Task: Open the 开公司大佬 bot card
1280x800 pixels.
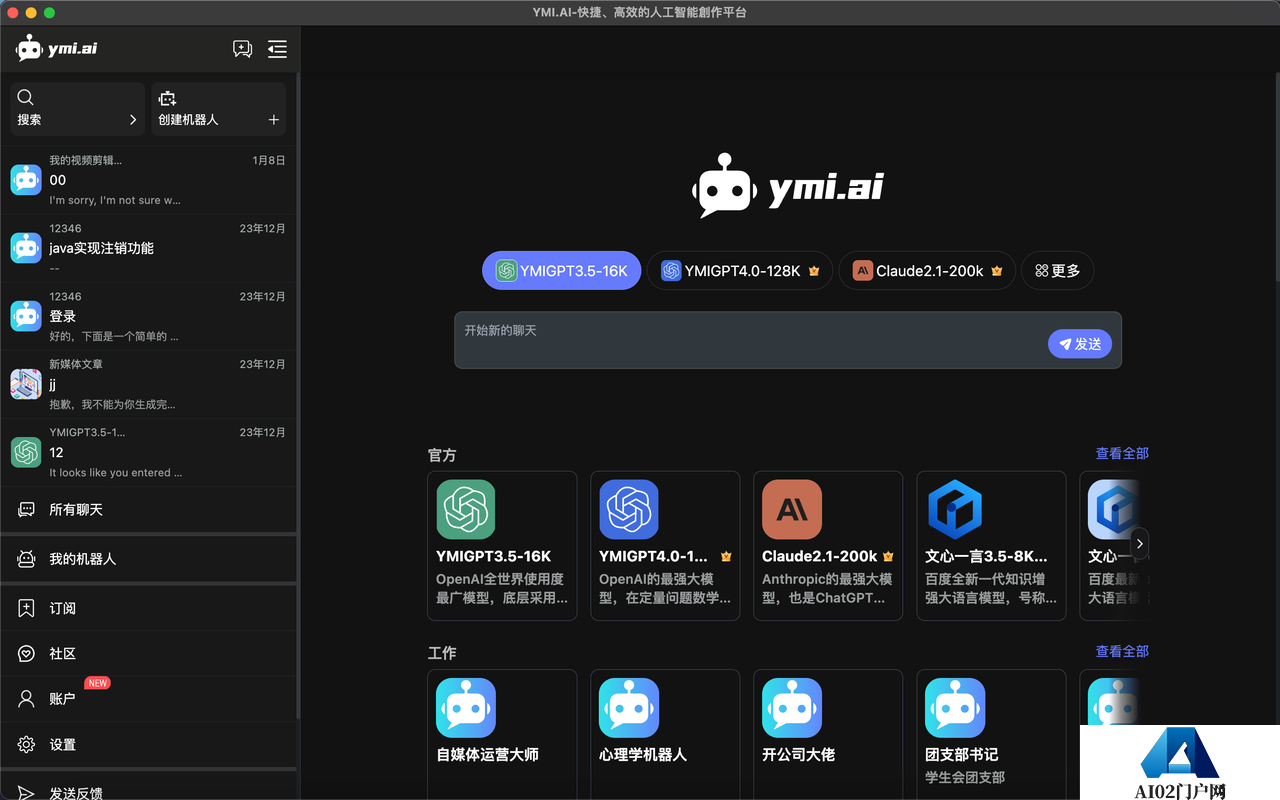Action: coord(828,735)
